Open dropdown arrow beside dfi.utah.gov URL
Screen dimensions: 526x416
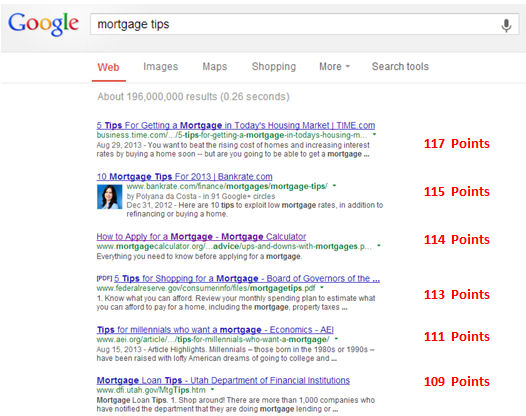[212, 389]
